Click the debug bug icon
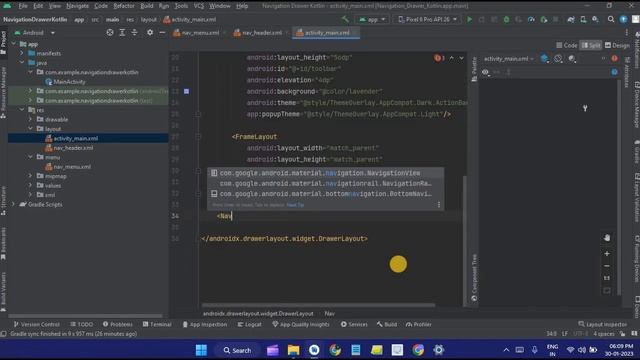 coord(506,19)
